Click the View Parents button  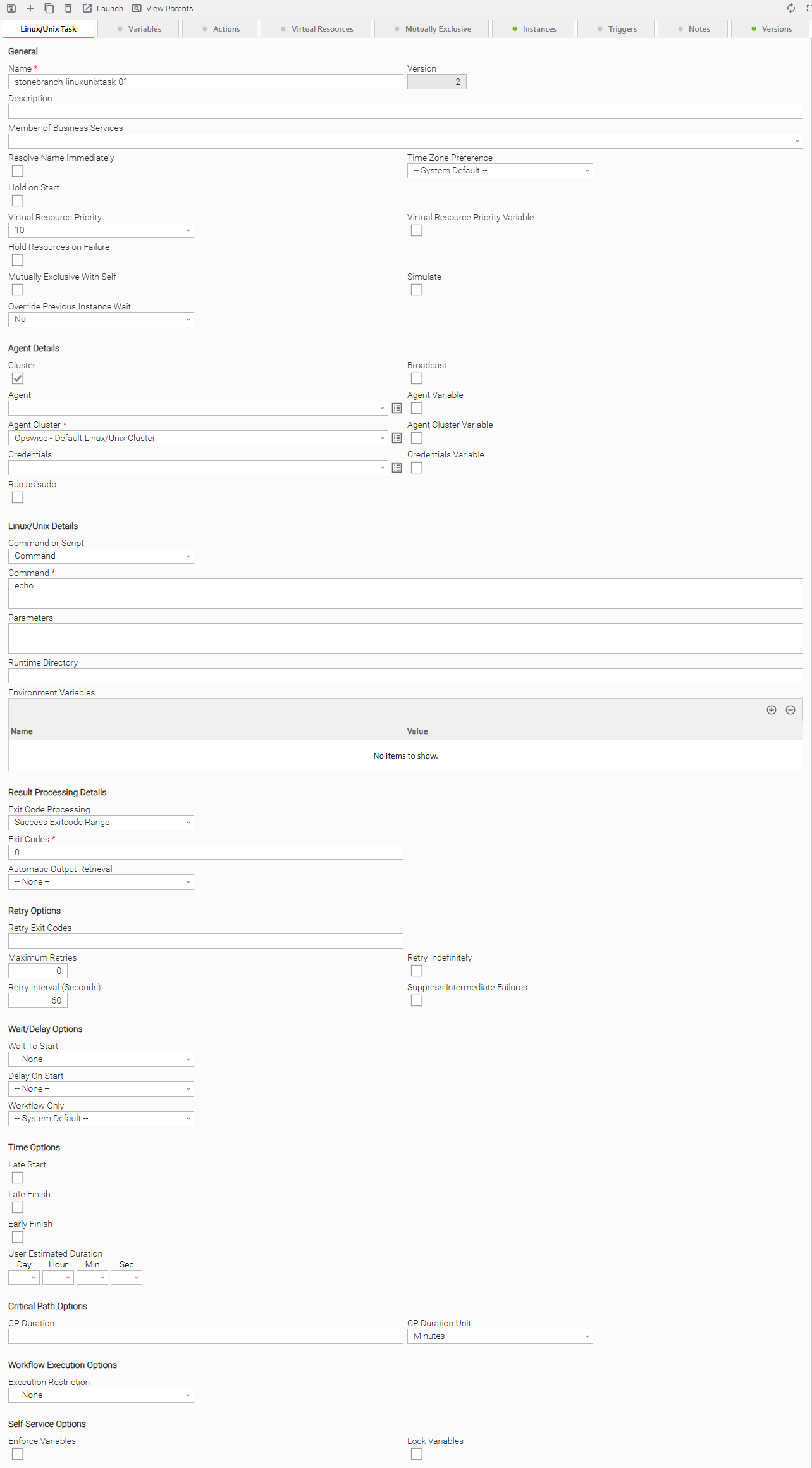(x=163, y=8)
